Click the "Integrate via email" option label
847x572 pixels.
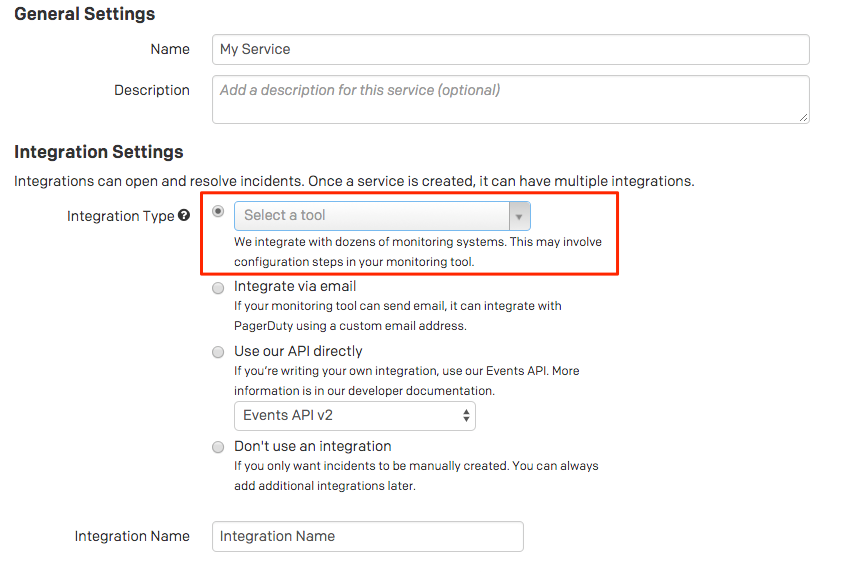point(295,286)
